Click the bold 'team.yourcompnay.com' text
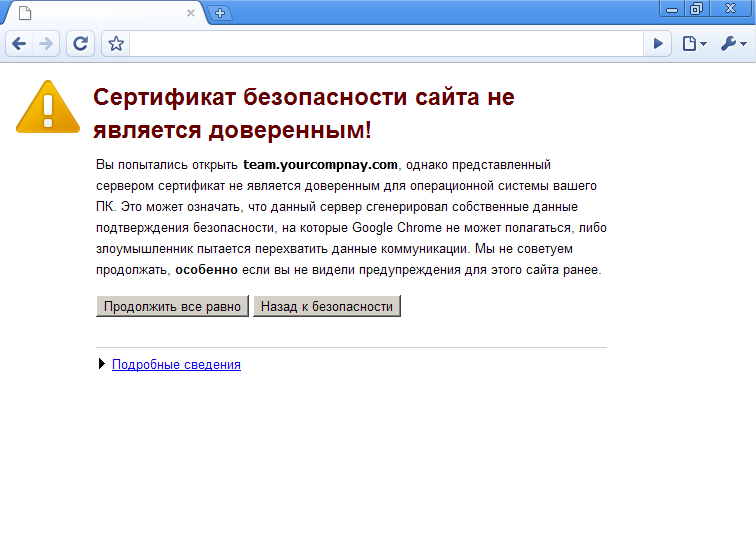Image resolution: width=756 pixels, height=546 pixels. pos(320,165)
